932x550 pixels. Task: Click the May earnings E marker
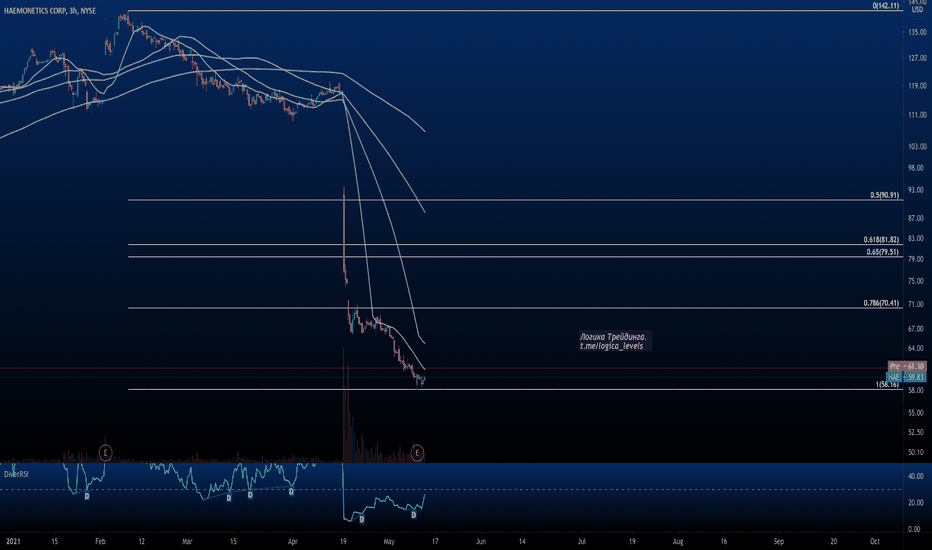coord(417,453)
